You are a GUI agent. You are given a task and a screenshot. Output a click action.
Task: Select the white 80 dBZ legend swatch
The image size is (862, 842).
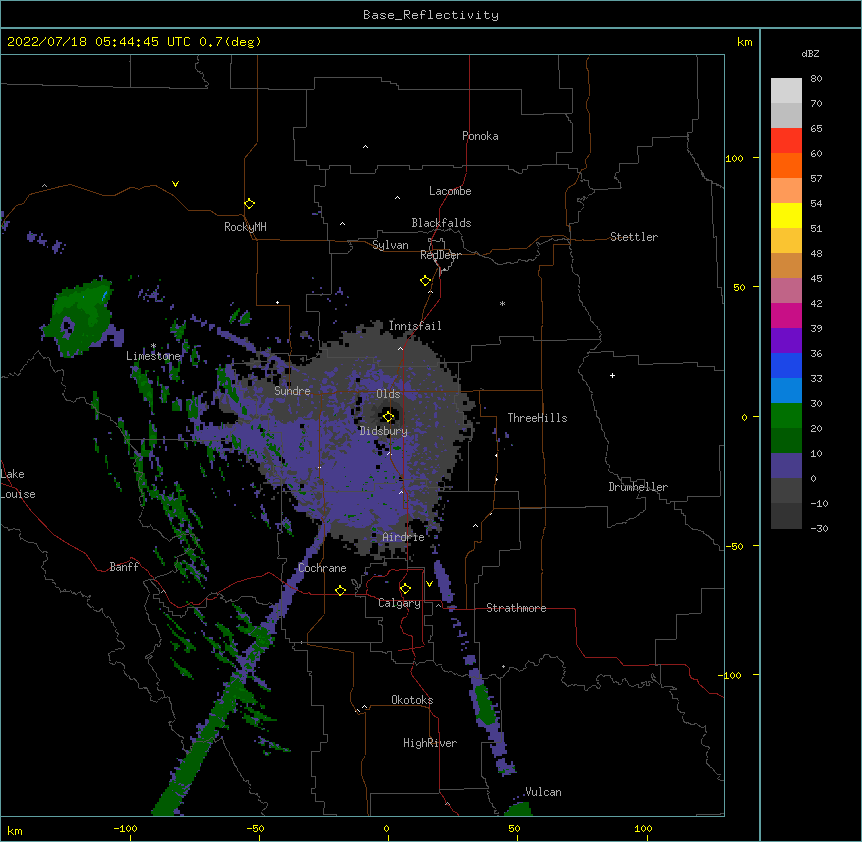pos(786,91)
